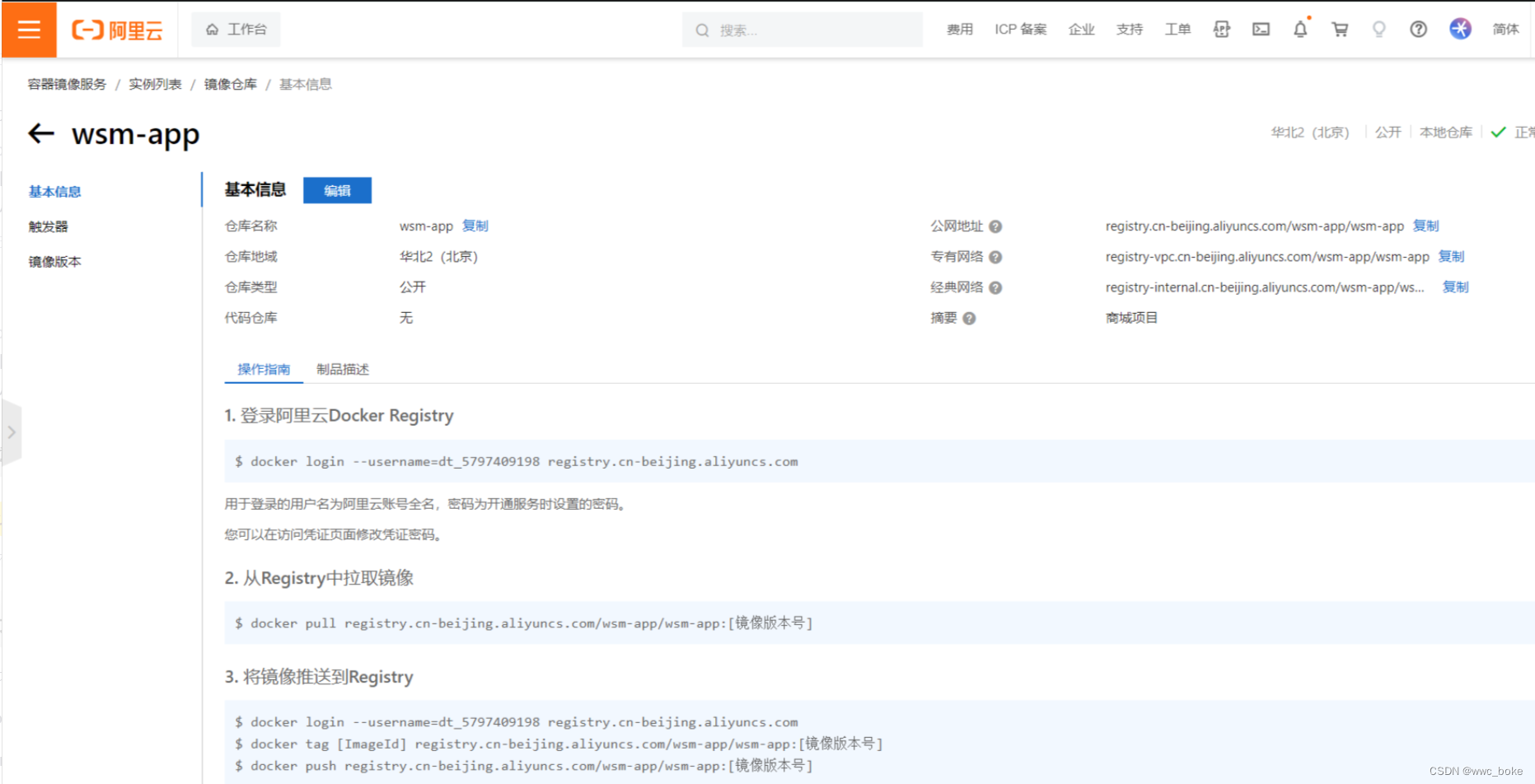
Task: Open the 支持 menu
Action: (1129, 30)
